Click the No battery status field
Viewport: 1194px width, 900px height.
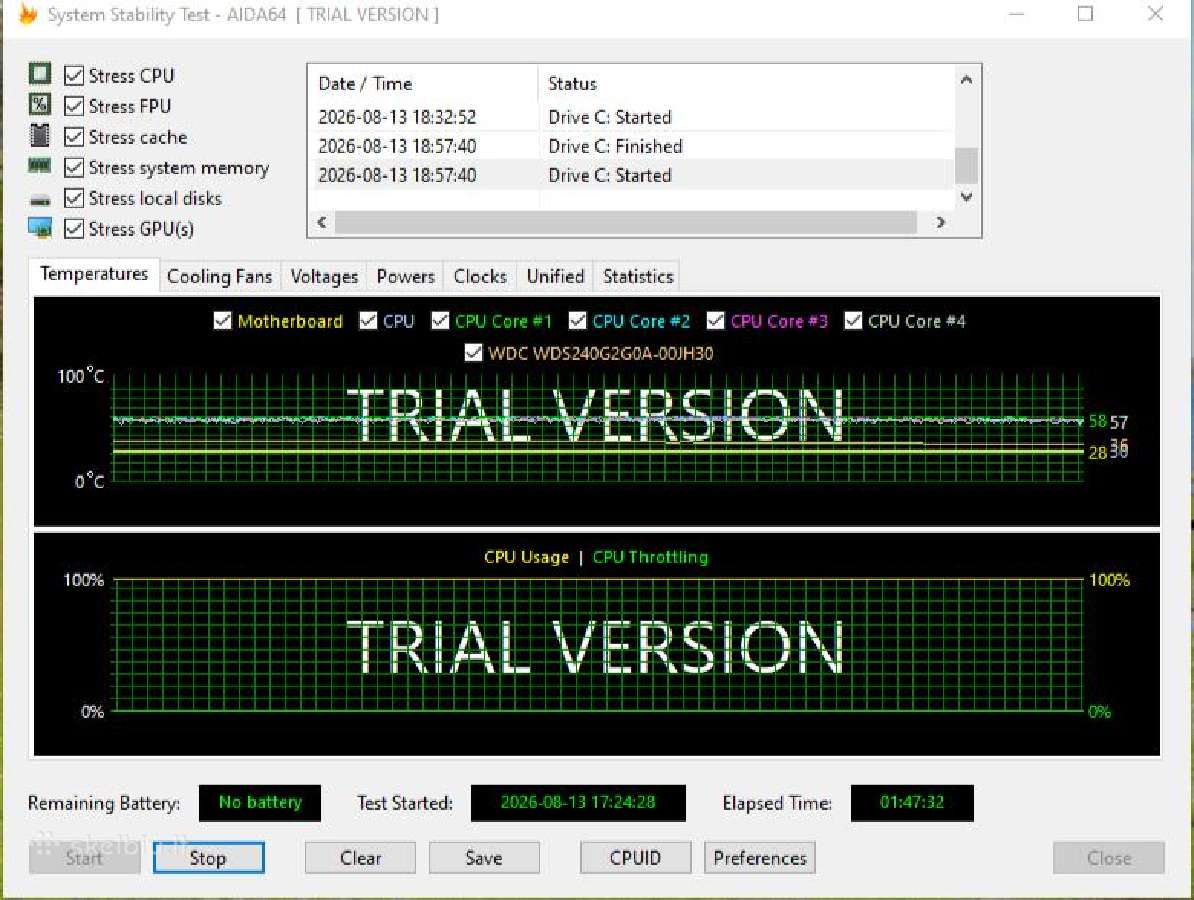(260, 803)
